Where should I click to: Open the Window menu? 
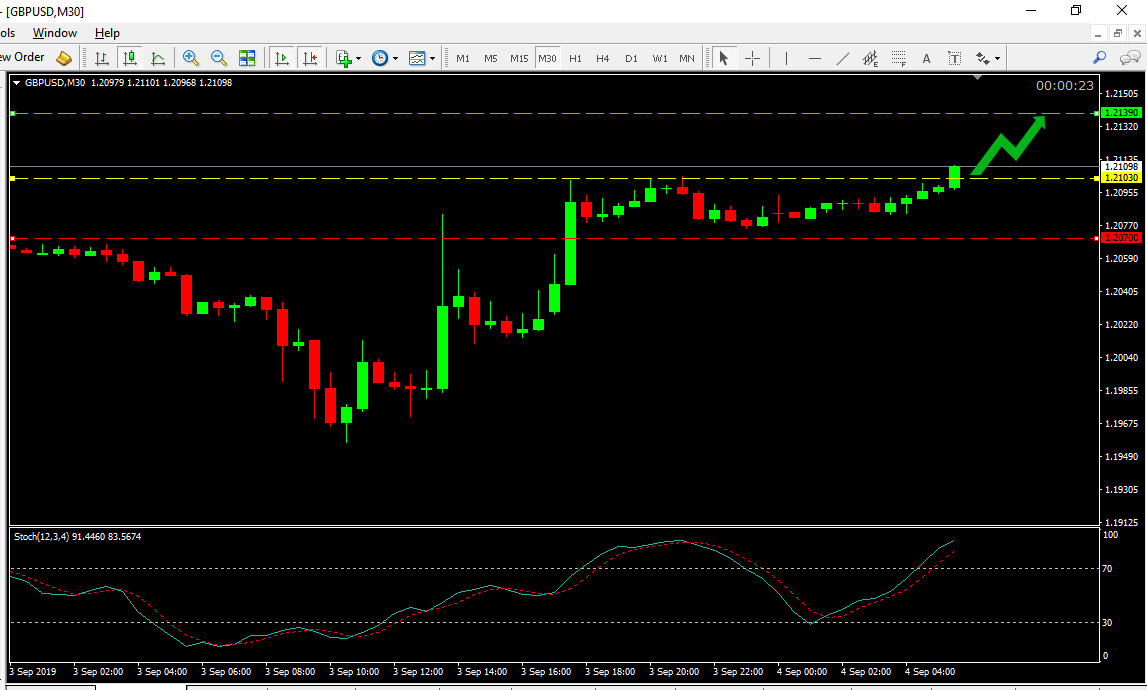(55, 33)
